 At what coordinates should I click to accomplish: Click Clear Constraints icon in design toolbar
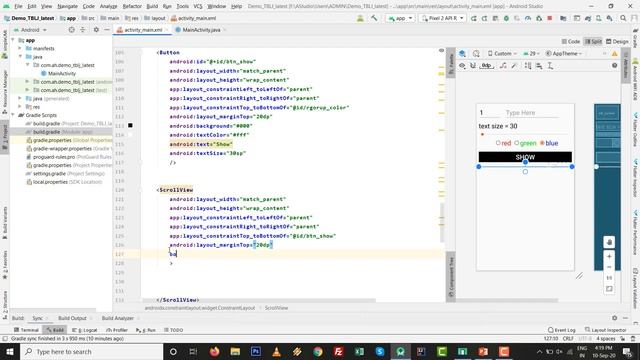pyautogui.click(x=503, y=66)
